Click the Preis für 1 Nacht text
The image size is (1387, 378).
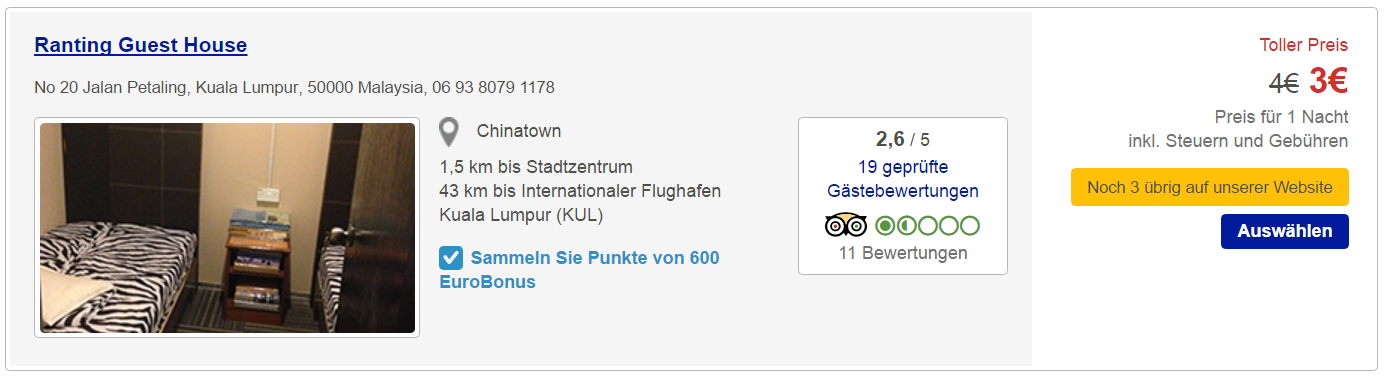[1281, 116]
